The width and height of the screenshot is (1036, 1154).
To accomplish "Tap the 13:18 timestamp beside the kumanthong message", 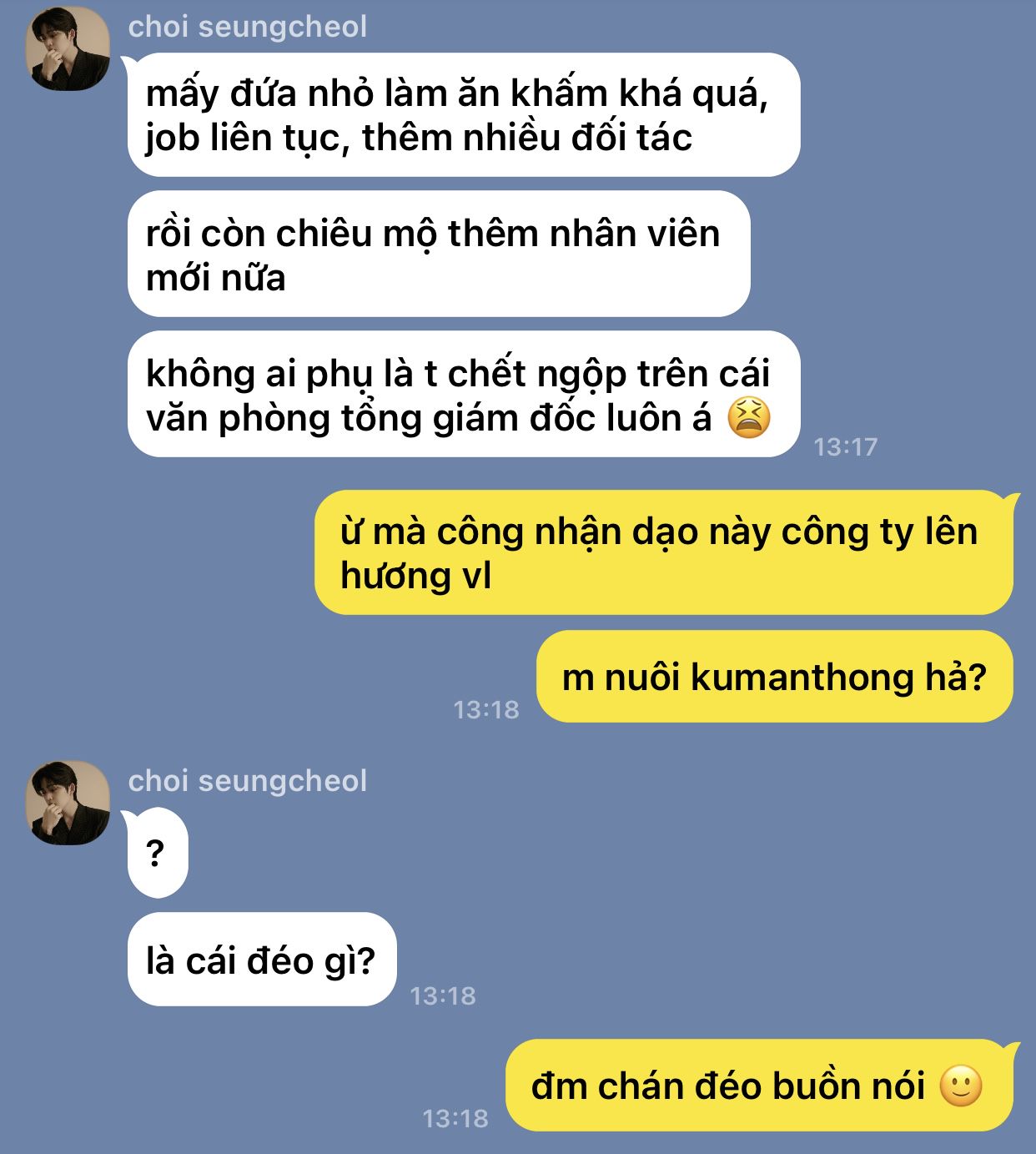I will coord(486,710).
